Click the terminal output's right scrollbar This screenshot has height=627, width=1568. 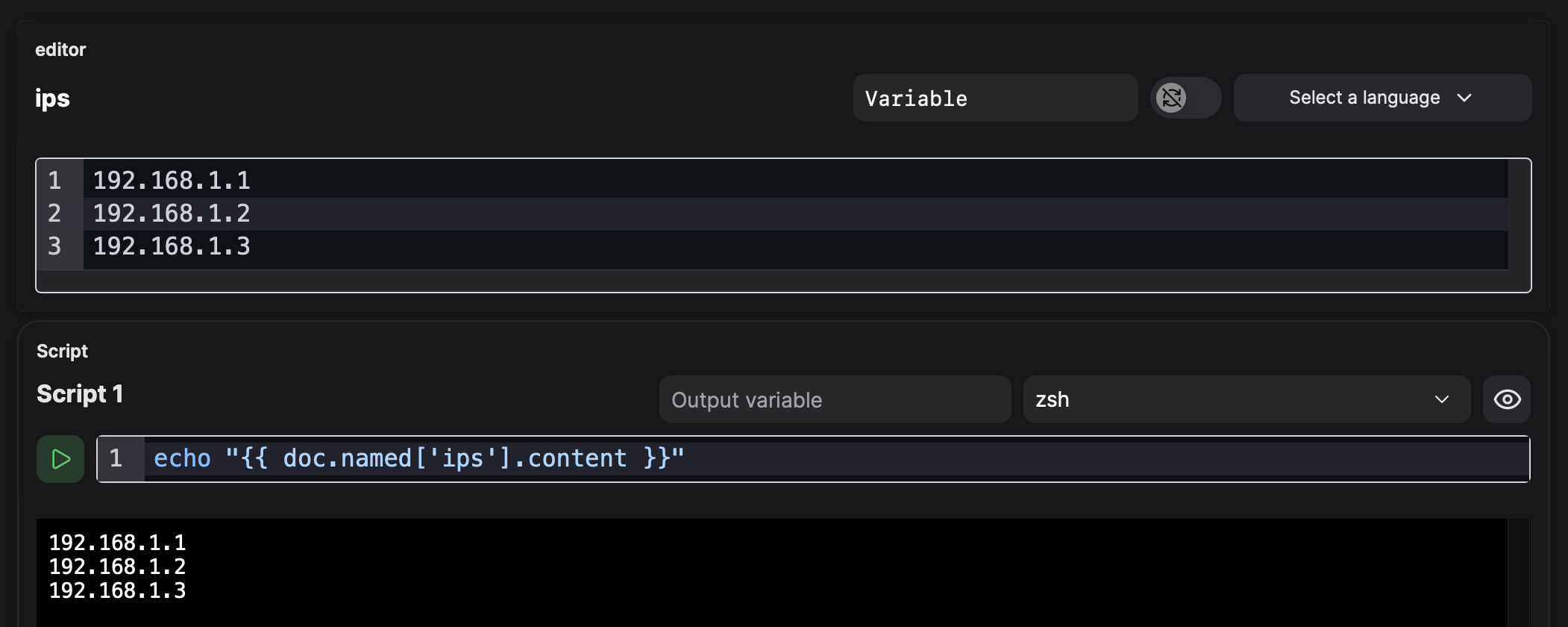(1518, 571)
